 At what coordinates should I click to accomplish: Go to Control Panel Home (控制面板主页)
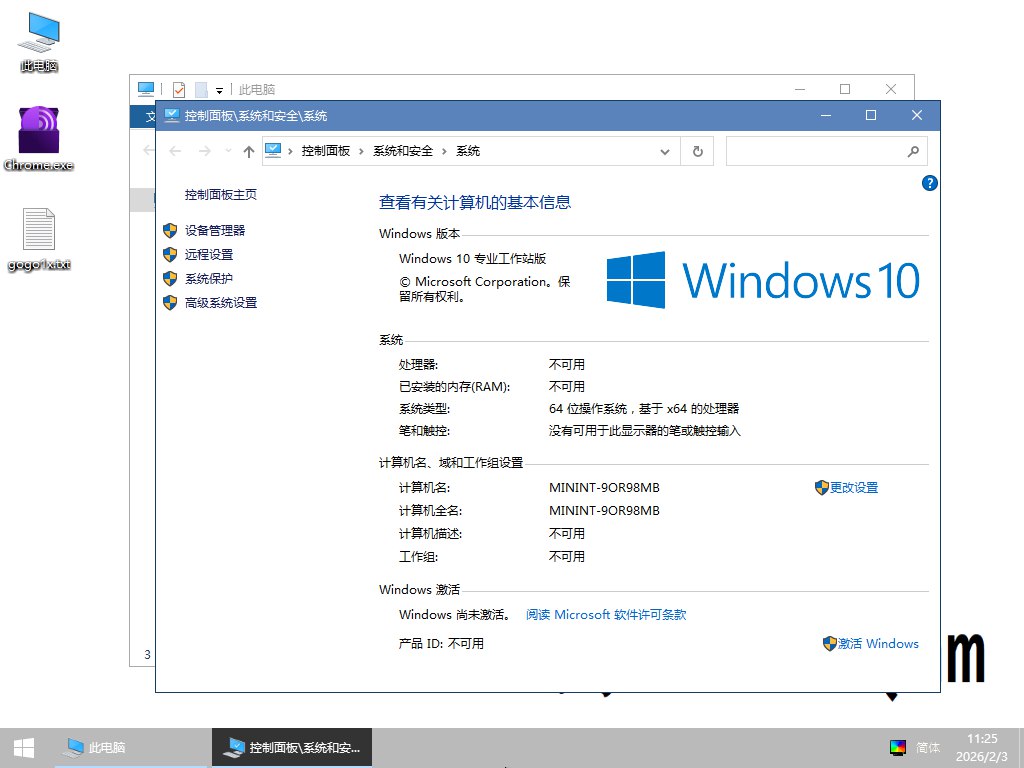pyautogui.click(x=220, y=195)
